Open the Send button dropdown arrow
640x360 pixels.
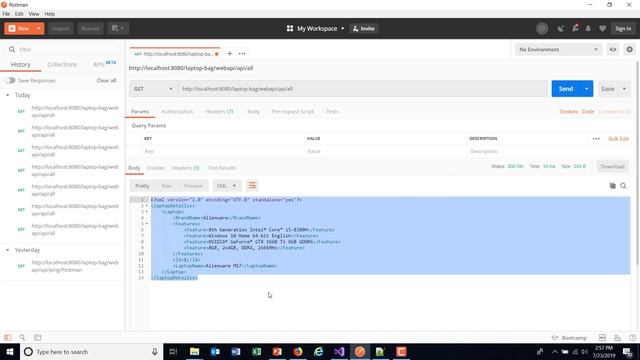pos(587,89)
